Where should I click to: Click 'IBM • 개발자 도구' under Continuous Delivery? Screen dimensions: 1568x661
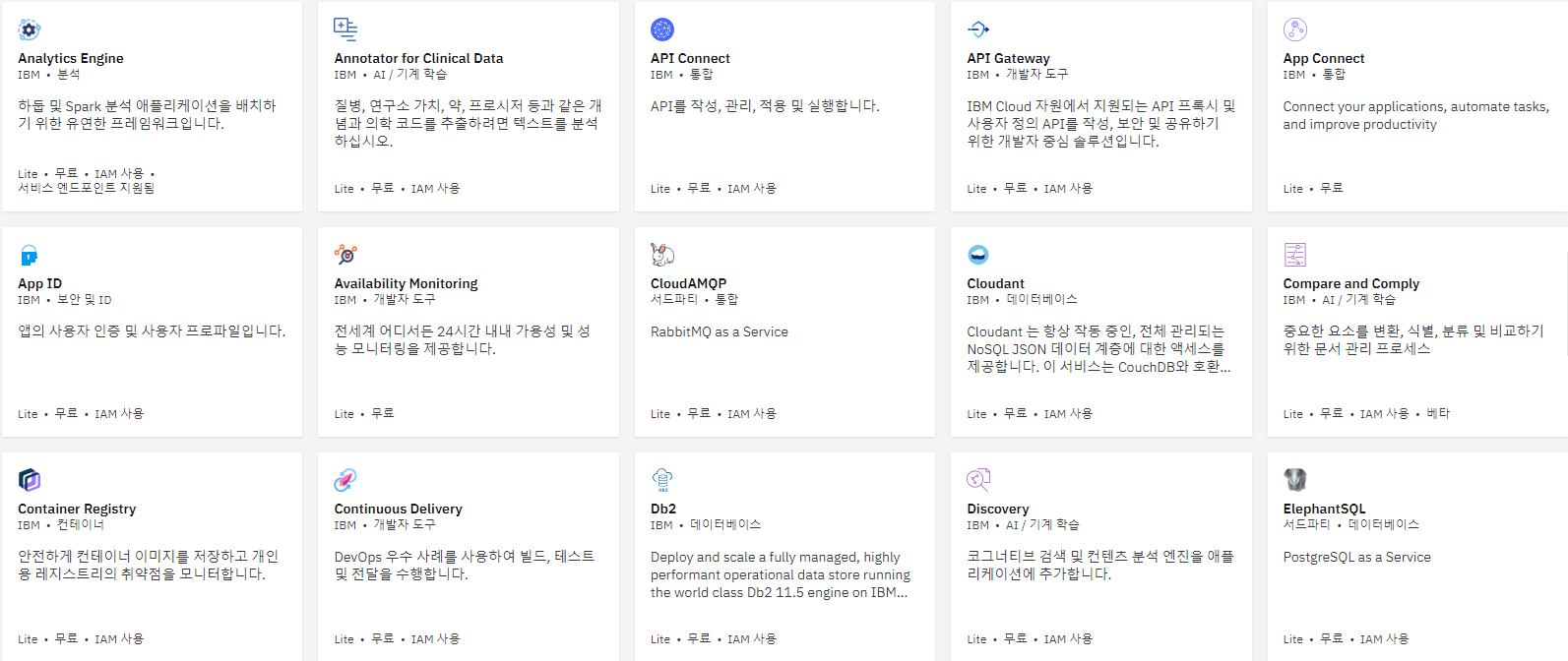pyautogui.click(x=384, y=525)
